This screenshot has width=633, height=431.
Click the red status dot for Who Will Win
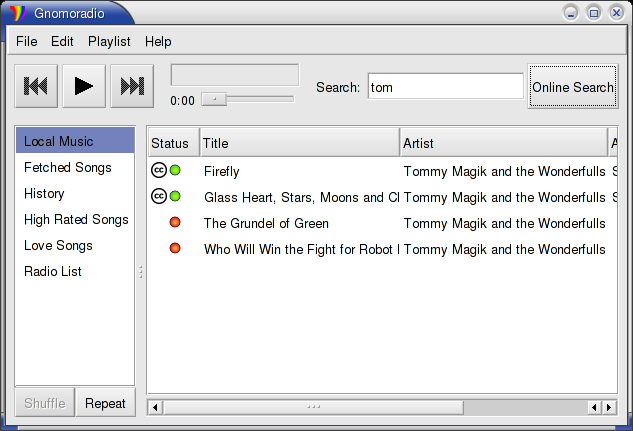175,249
